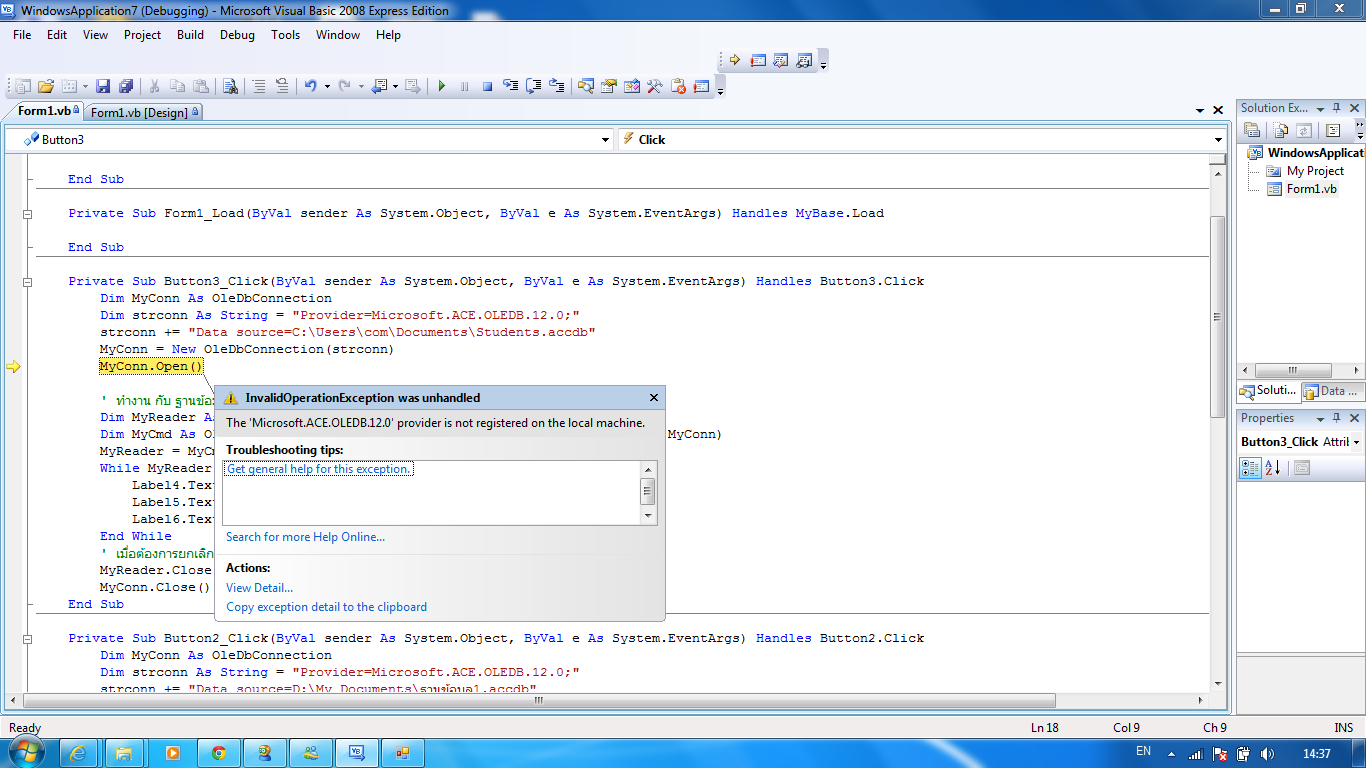1366x768 pixels.
Task: Open the Windows Start button
Action: point(28,752)
